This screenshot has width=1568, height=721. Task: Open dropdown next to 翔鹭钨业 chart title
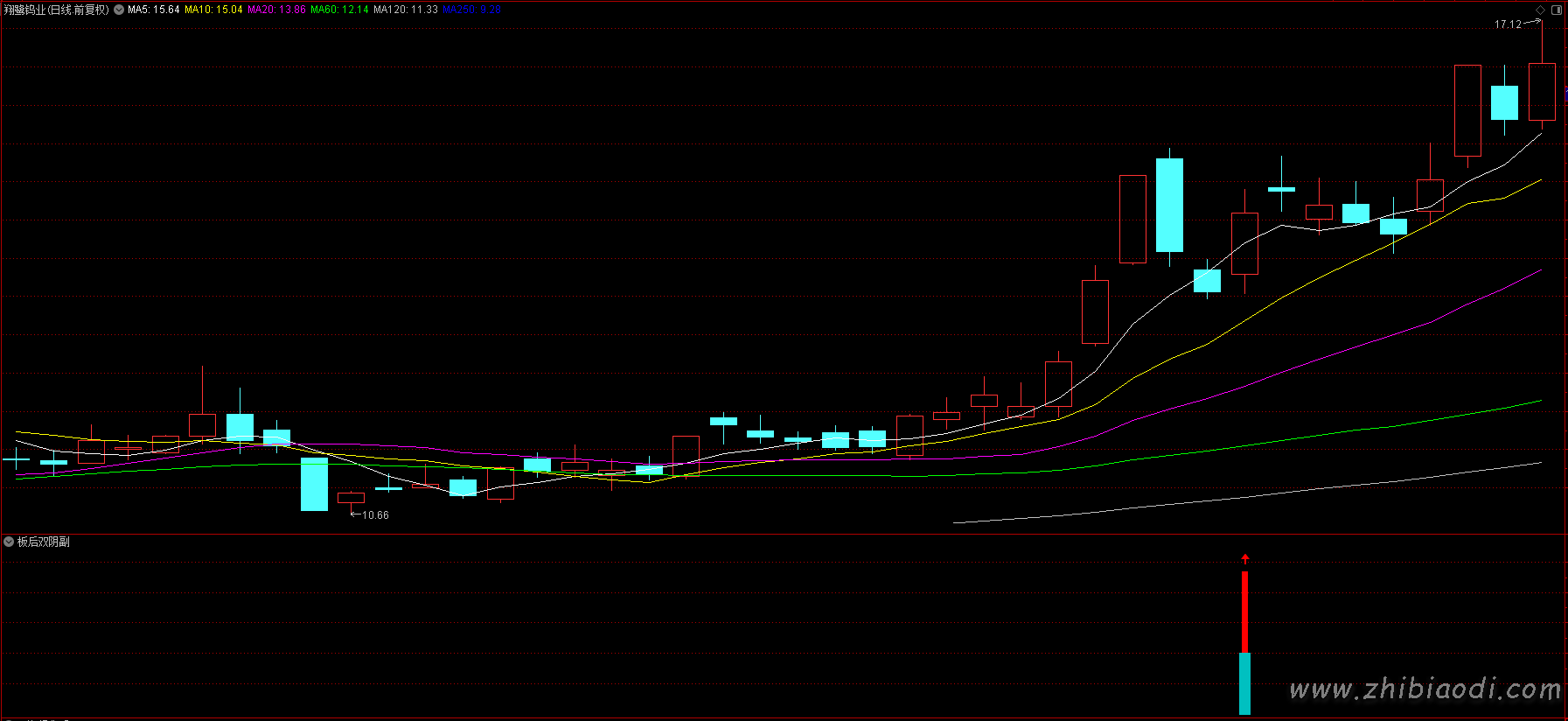119,10
